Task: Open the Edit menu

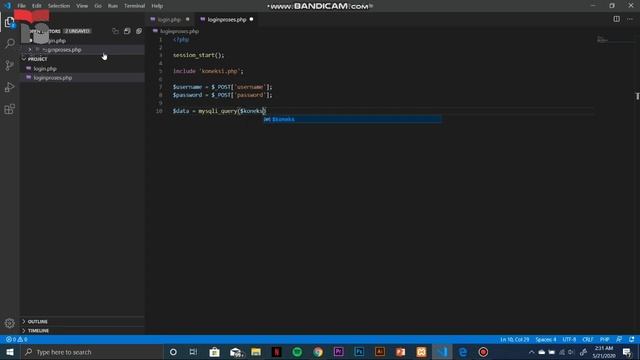Action: click(37, 6)
